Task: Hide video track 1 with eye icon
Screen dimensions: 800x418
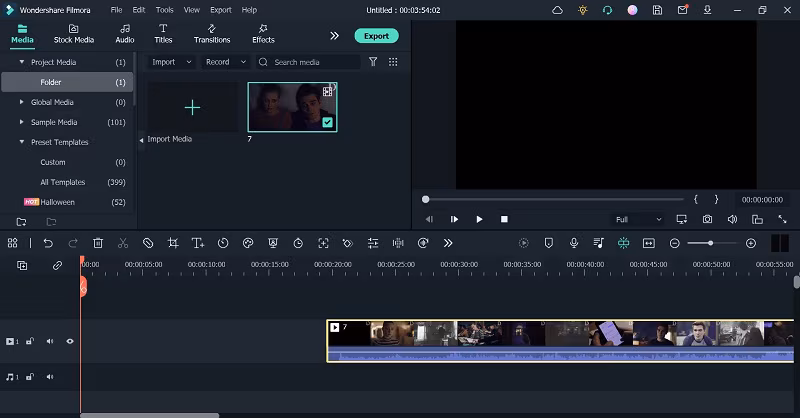Action: (x=70, y=341)
